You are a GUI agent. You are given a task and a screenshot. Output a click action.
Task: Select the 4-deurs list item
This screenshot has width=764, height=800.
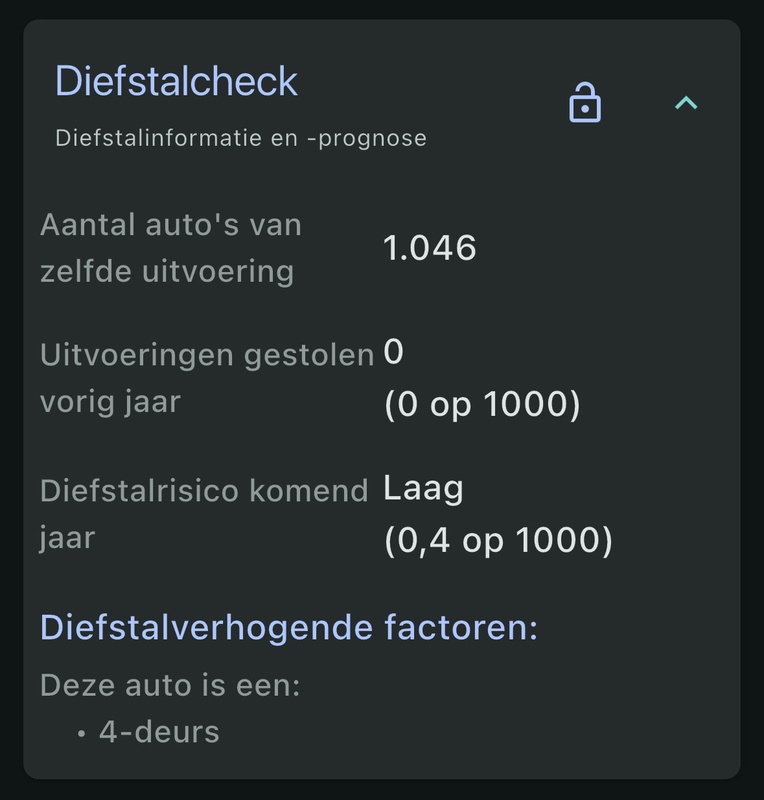click(x=159, y=732)
